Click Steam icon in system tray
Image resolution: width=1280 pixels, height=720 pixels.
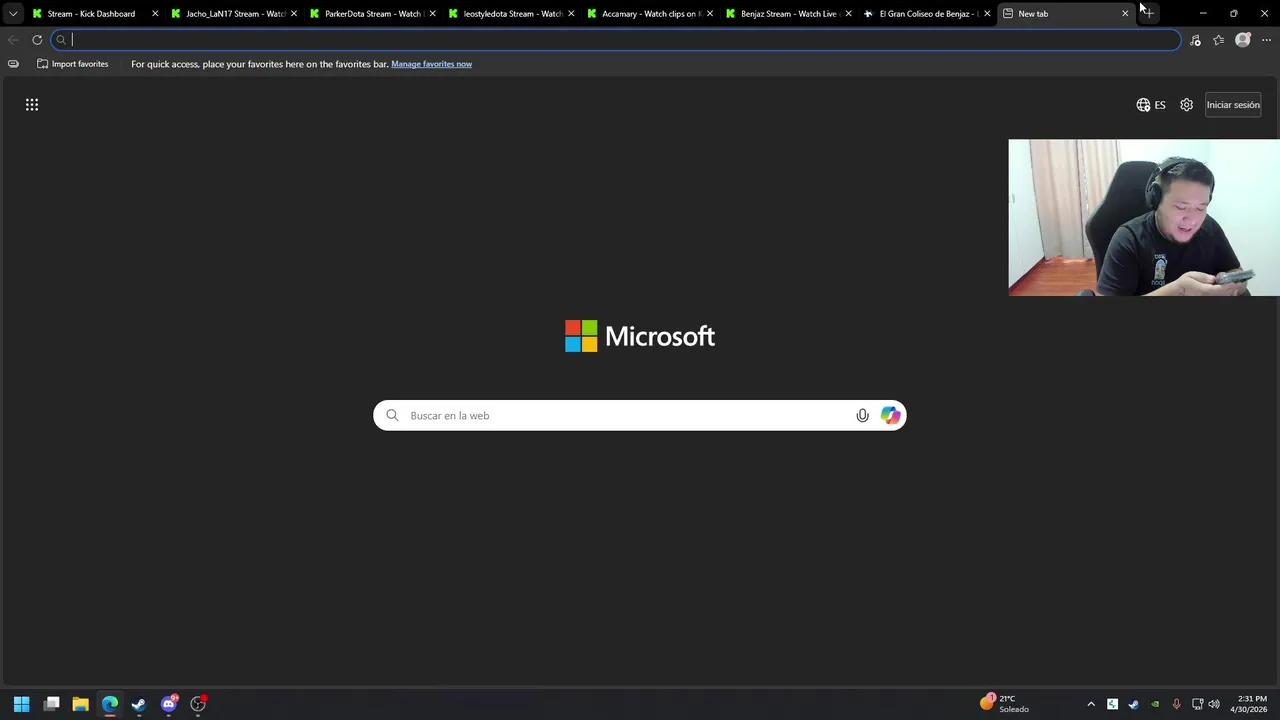pos(1133,704)
